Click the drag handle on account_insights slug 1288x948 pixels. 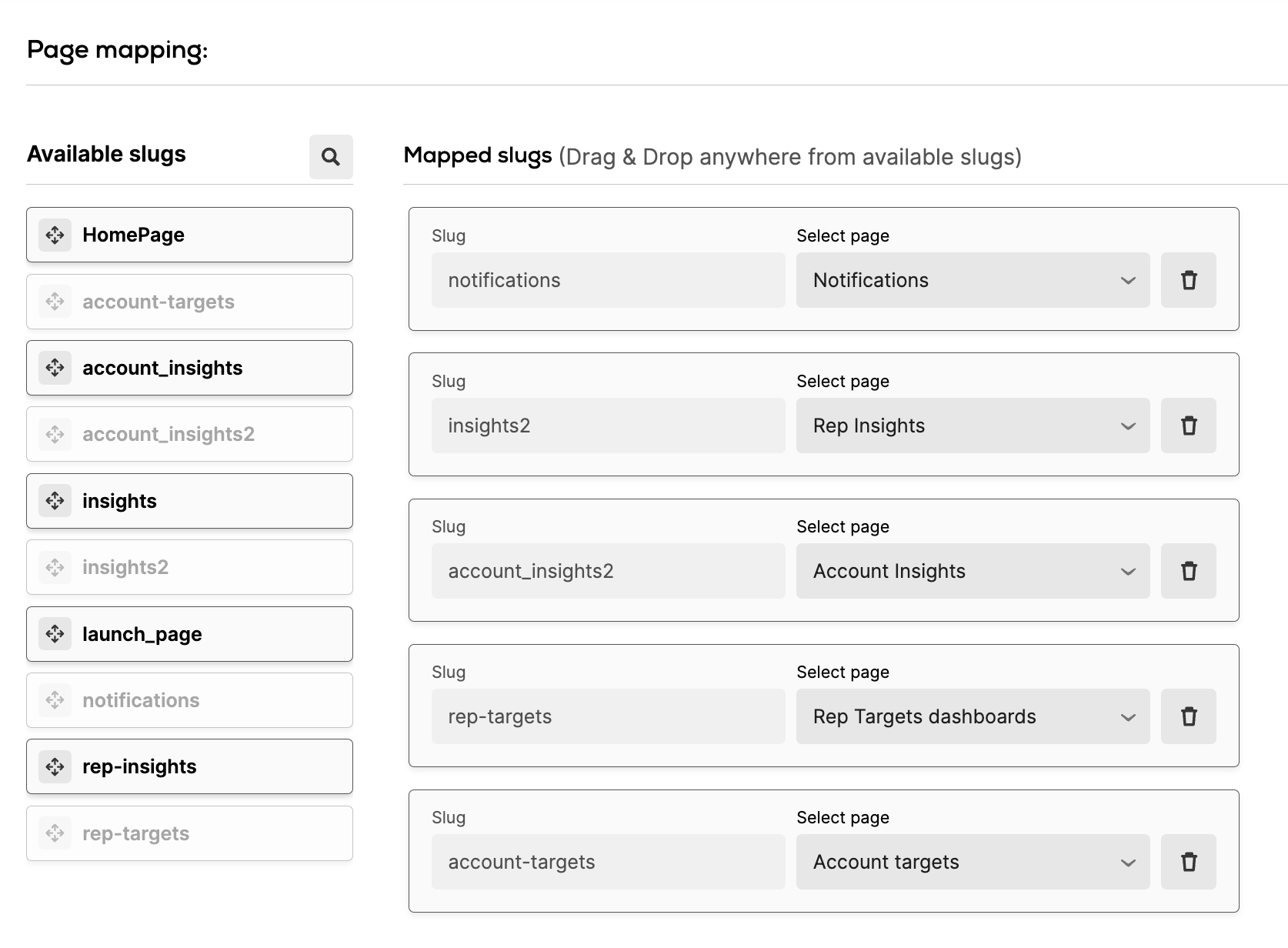click(55, 368)
